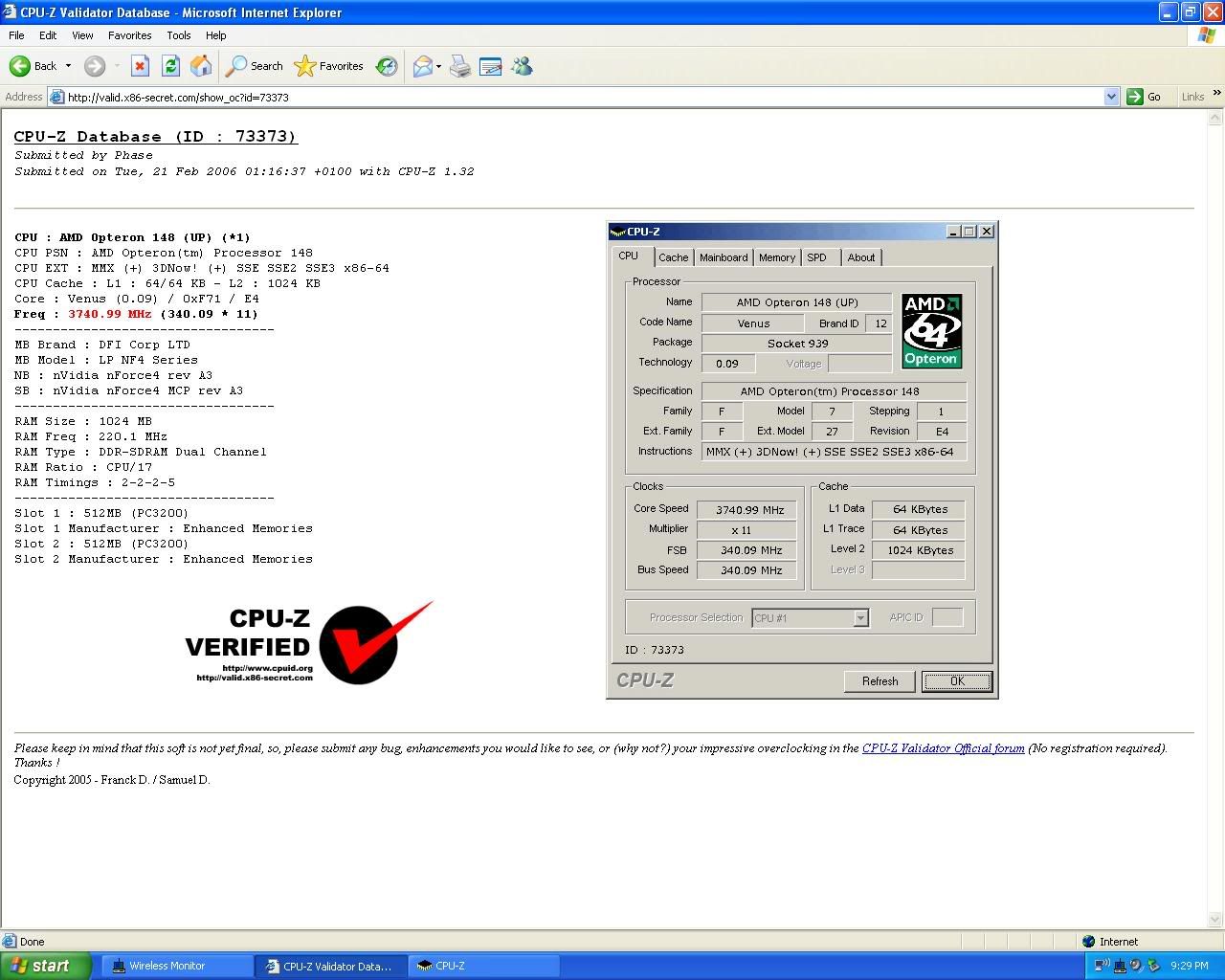Viewport: 1225px width, 980px height.
Task: Refresh the page with the toolbar icon
Action: point(170,66)
